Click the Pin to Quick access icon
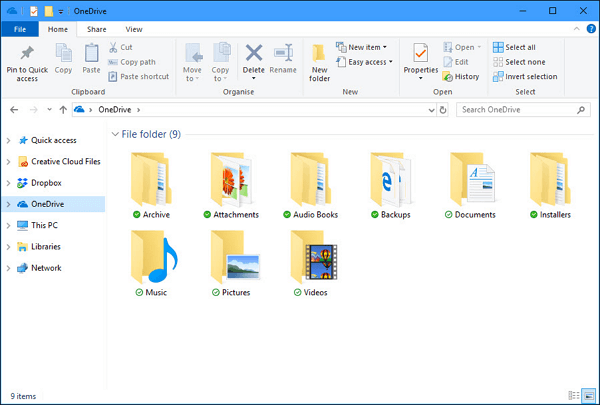The width and height of the screenshot is (600, 405). click(x=27, y=54)
